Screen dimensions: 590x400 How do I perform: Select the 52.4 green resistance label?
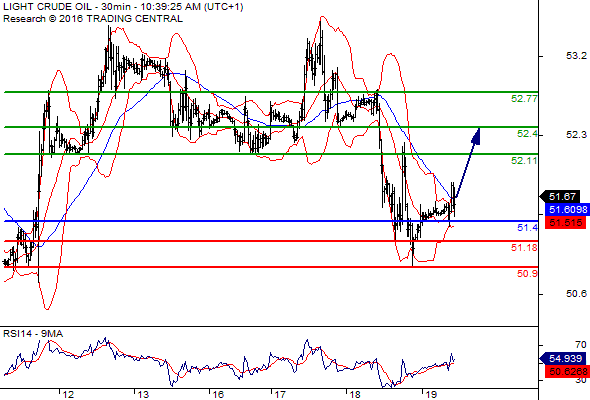point(527,134)
